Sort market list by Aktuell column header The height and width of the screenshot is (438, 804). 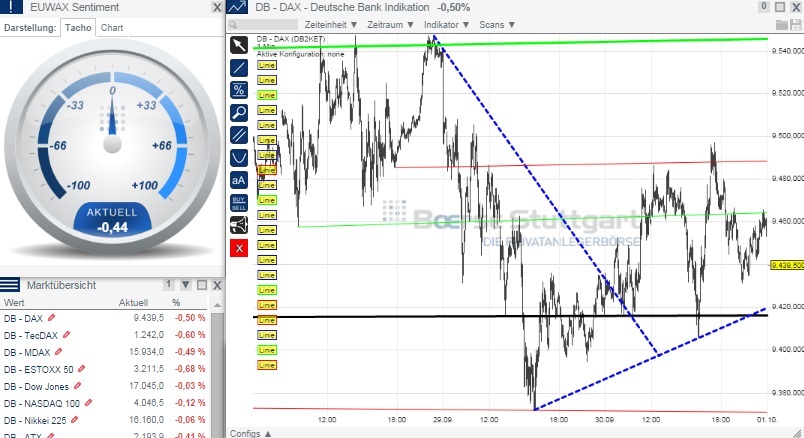(x=133, y=303)
